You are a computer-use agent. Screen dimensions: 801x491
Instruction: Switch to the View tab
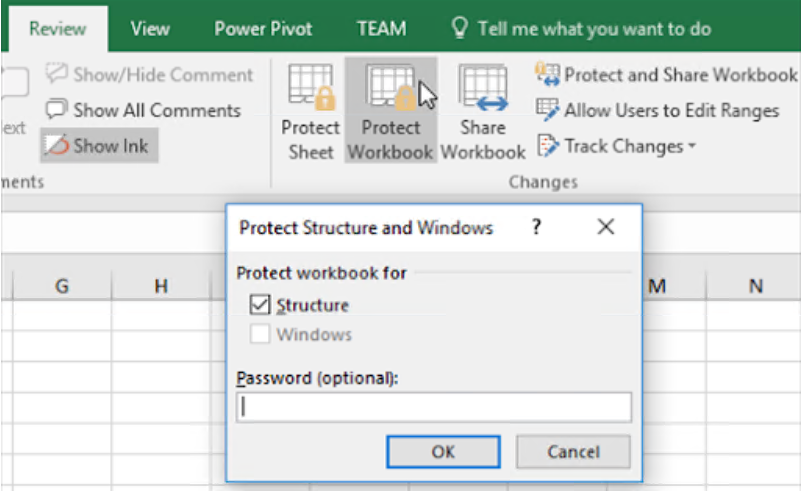tap(150, 28)
